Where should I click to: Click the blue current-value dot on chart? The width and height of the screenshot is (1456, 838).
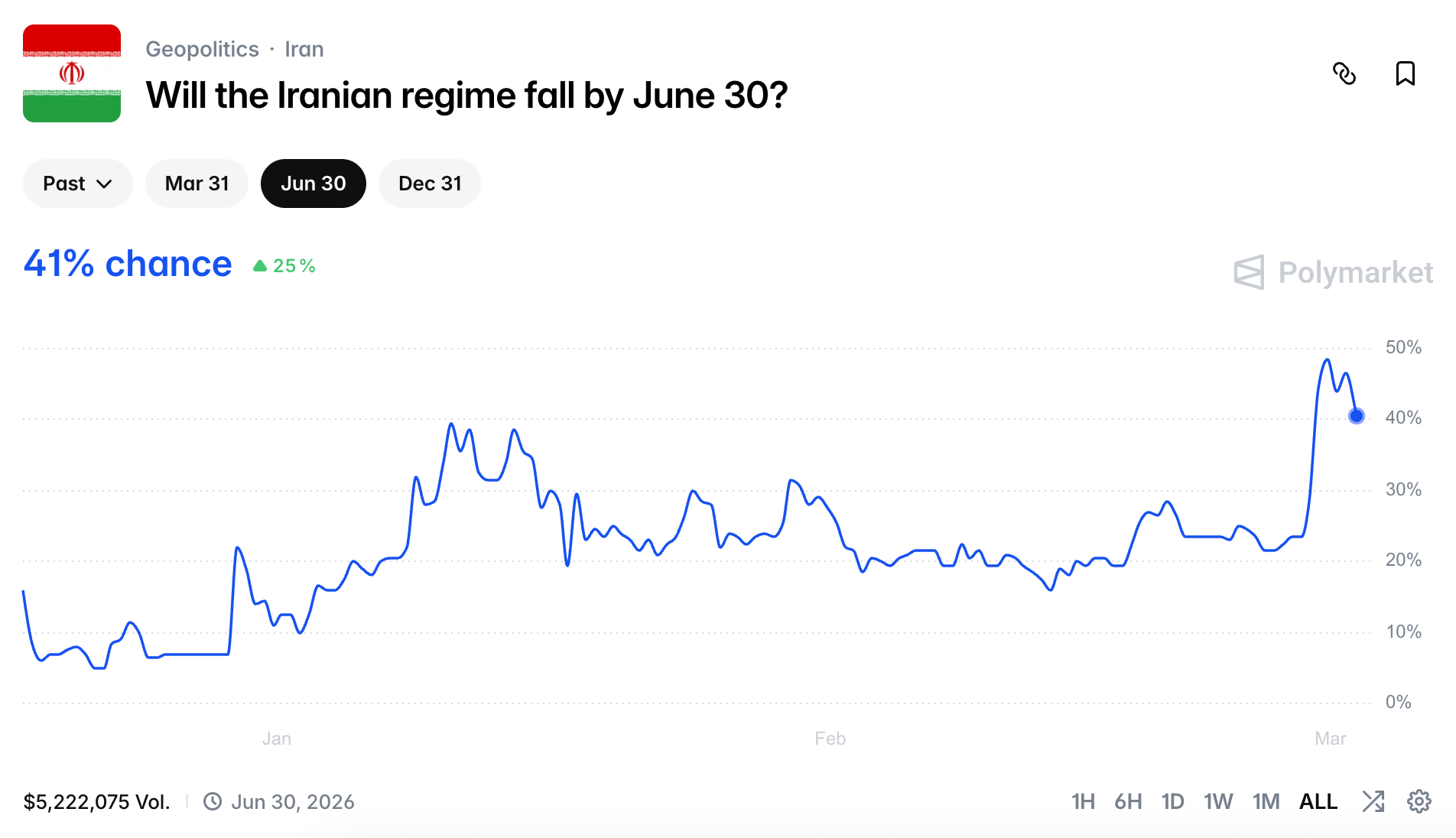tap(1357, 416)
